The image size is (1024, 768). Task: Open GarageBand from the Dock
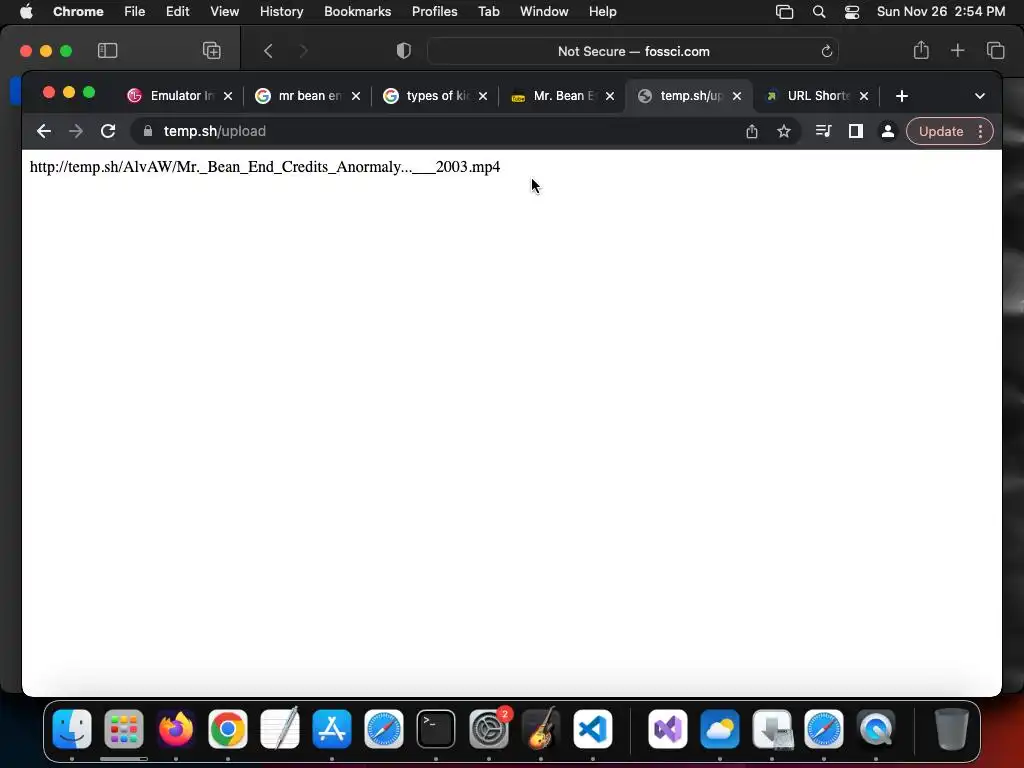[x=541, y=729]
